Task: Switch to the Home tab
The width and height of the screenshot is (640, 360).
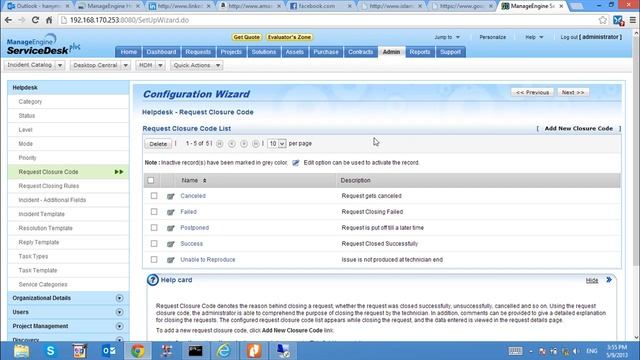Action: tap(129, 52)
